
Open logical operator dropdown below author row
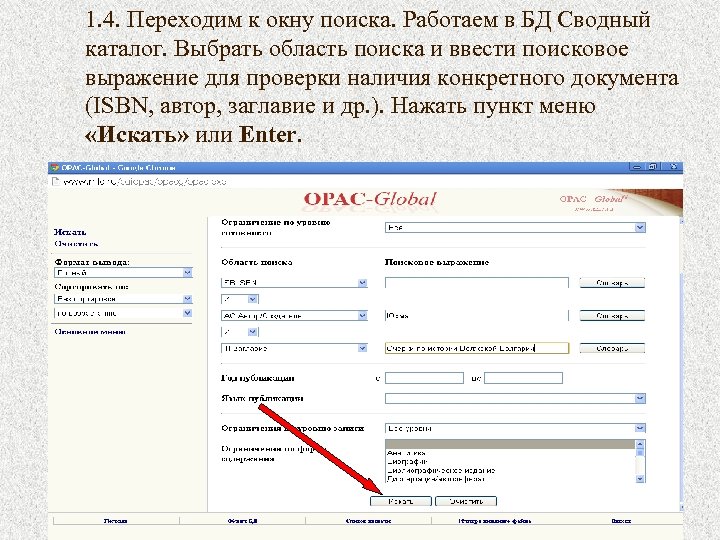point(240,332)
